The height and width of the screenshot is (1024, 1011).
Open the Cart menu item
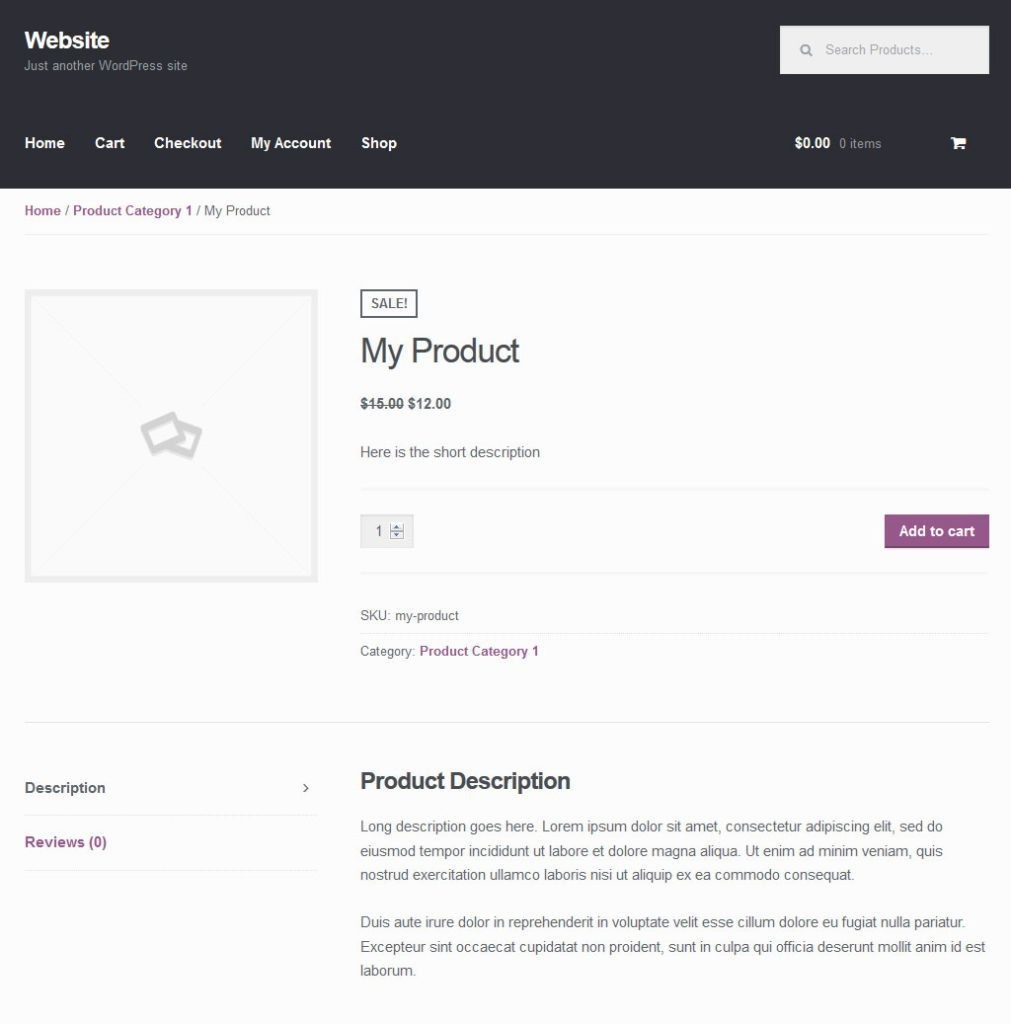[x=109, y=143]
